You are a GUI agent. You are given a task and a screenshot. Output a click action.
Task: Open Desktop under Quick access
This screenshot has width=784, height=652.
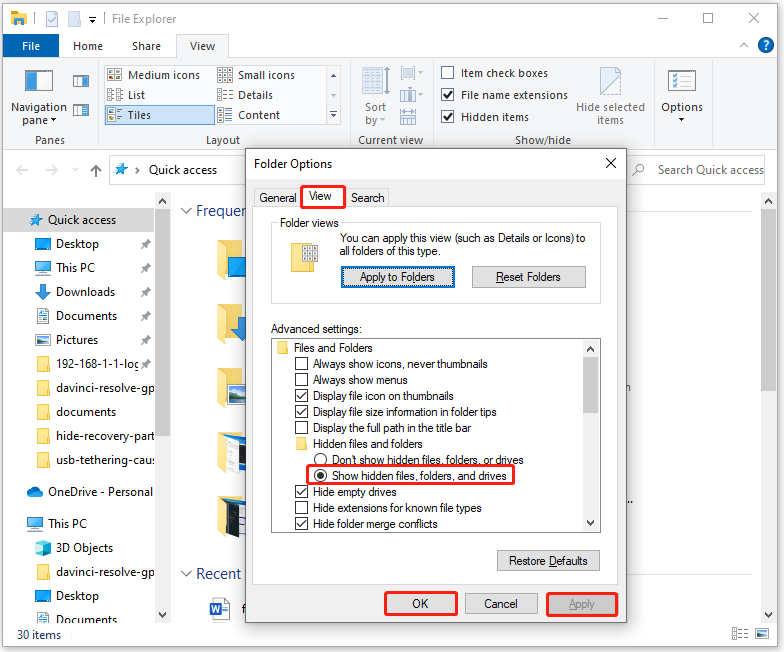77,244
